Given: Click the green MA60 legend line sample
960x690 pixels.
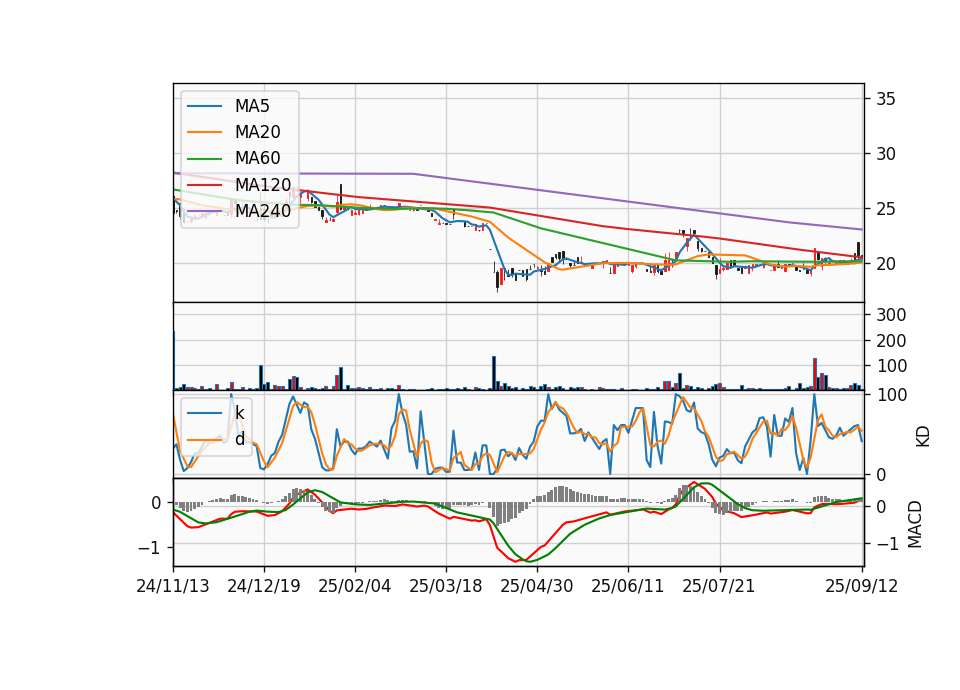Looking at the screenshot, I should pyautogui.click(x=204, y=159).
